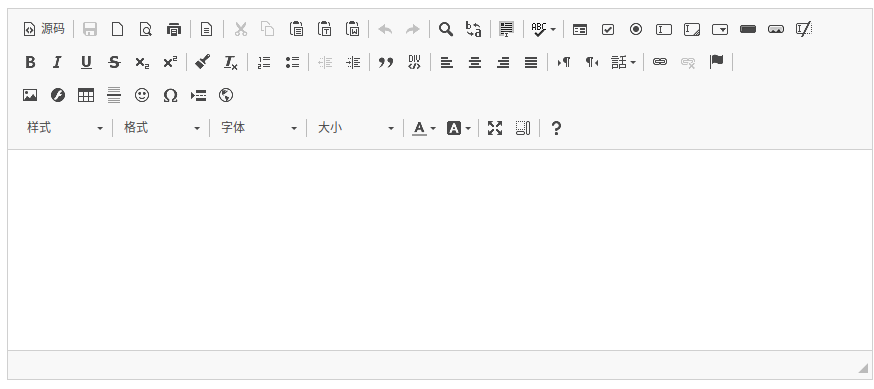Insert a hidden field
The image size is (874, 389).
point(804,29)
